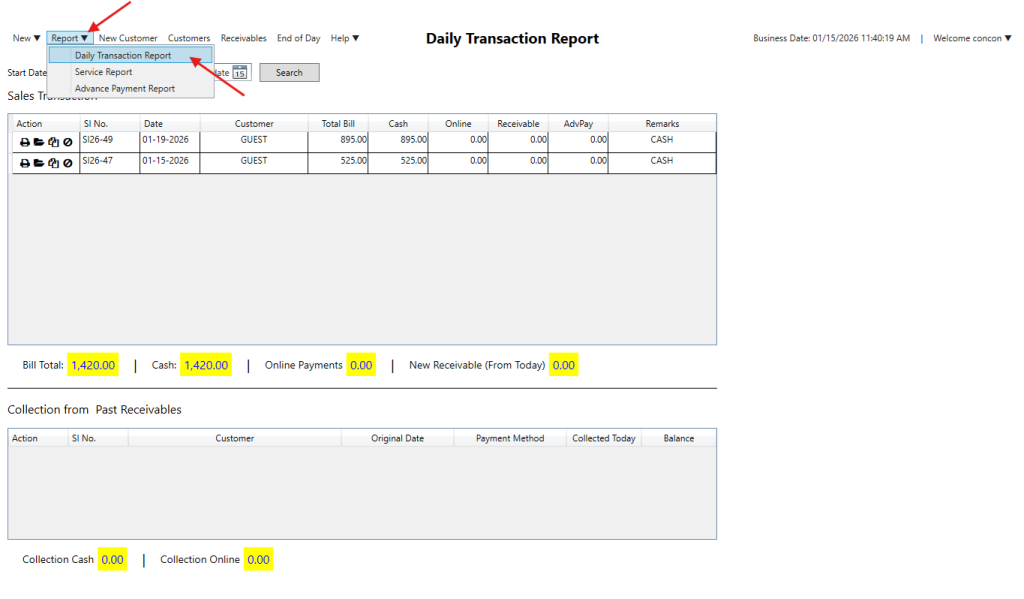Click the copy icon for SI26-49
Screen dimensions: 1024x599
pyautogui.click(x=53, y=142)
